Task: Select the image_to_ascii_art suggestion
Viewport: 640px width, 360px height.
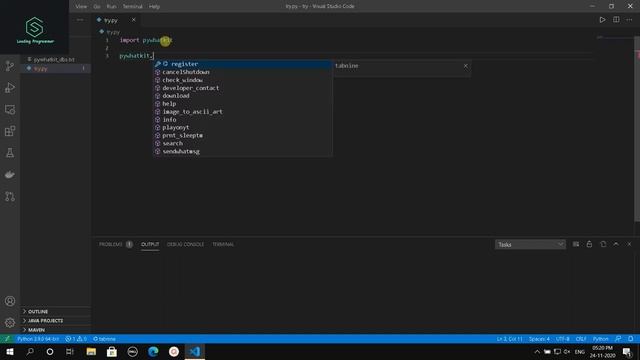Action: 243,111
